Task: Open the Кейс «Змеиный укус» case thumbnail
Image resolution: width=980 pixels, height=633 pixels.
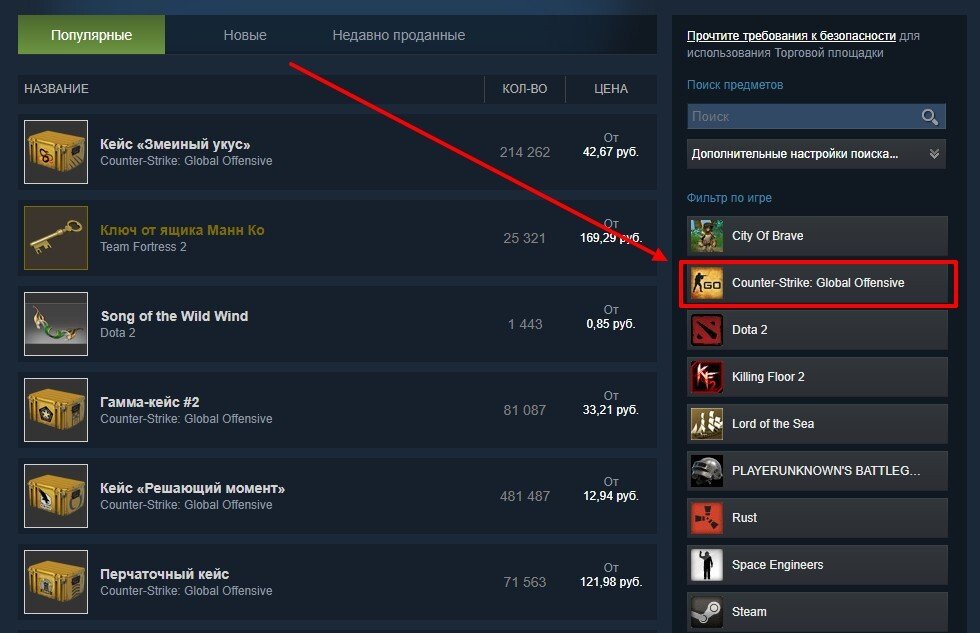Action: (x=56, y=152)
